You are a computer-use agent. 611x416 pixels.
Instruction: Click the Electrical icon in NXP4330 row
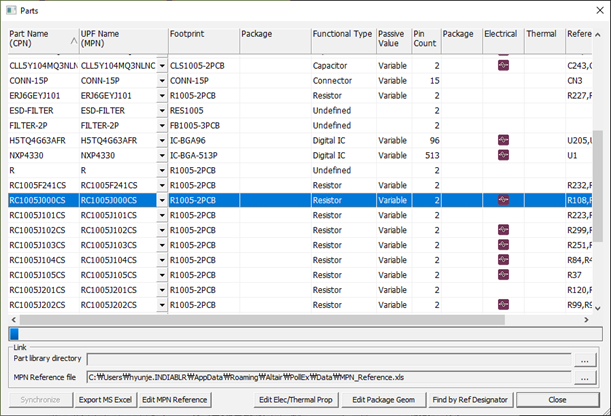tap(503, 155)
